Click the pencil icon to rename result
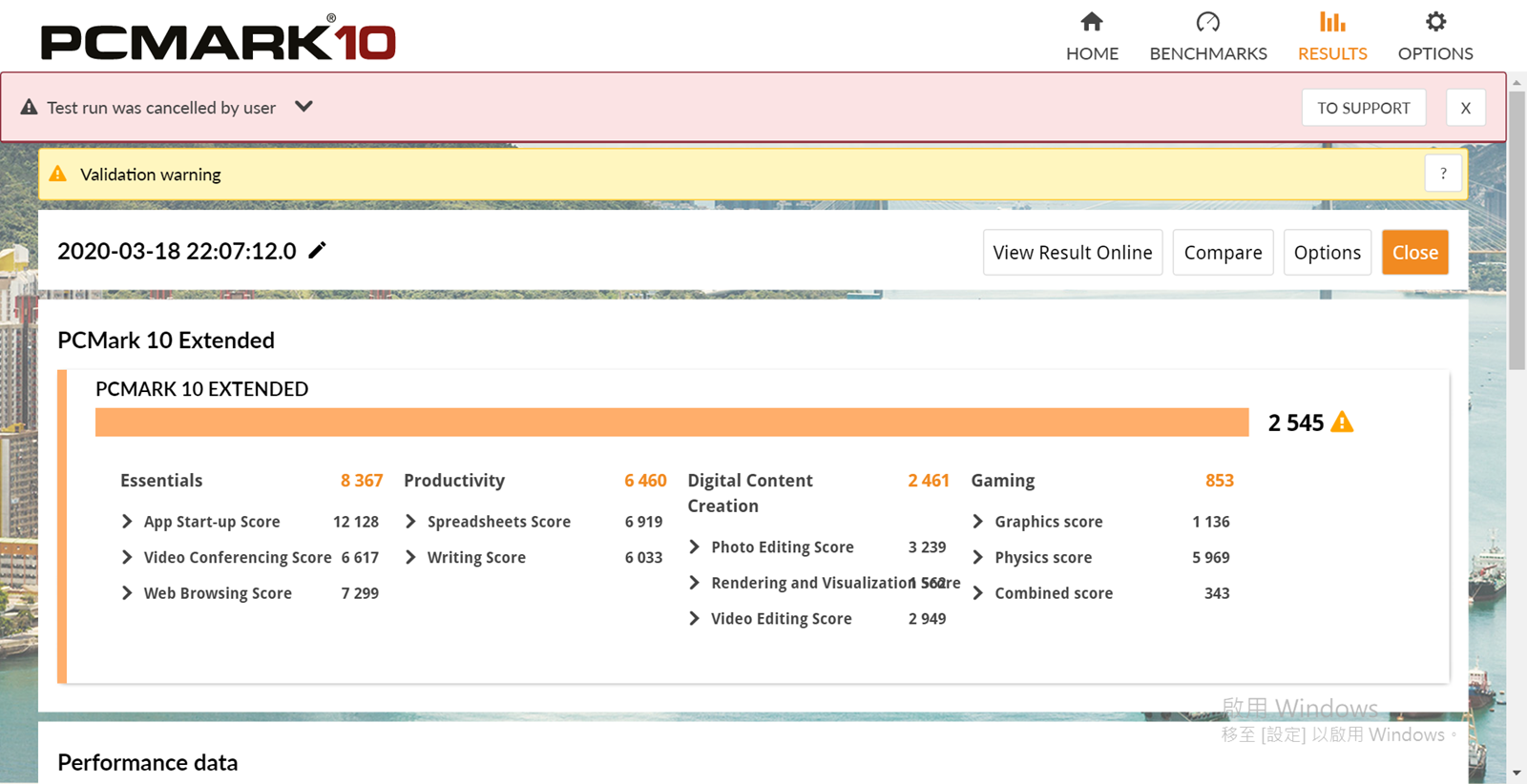 318,251
